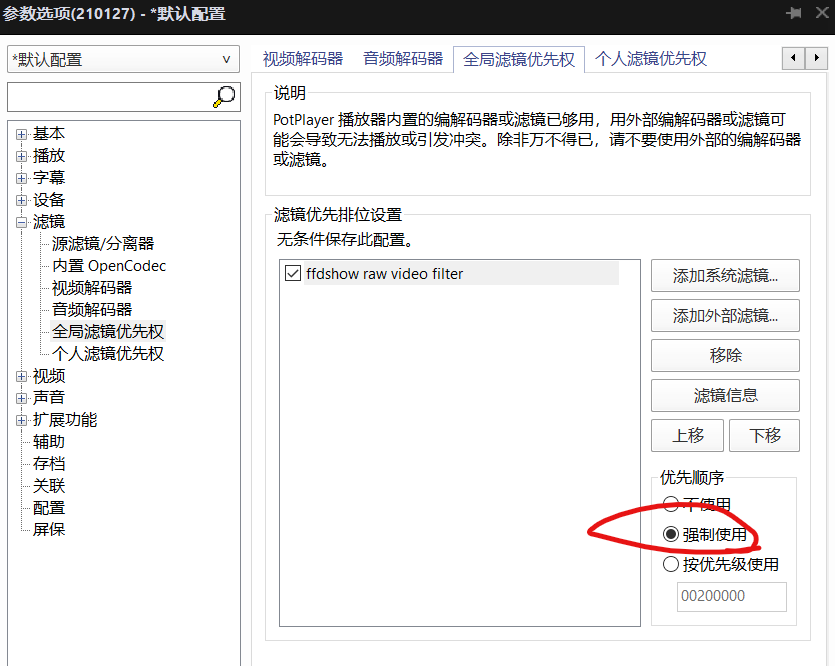Uncheck ffdshow raw video filter checkbox

click(292, 273)
